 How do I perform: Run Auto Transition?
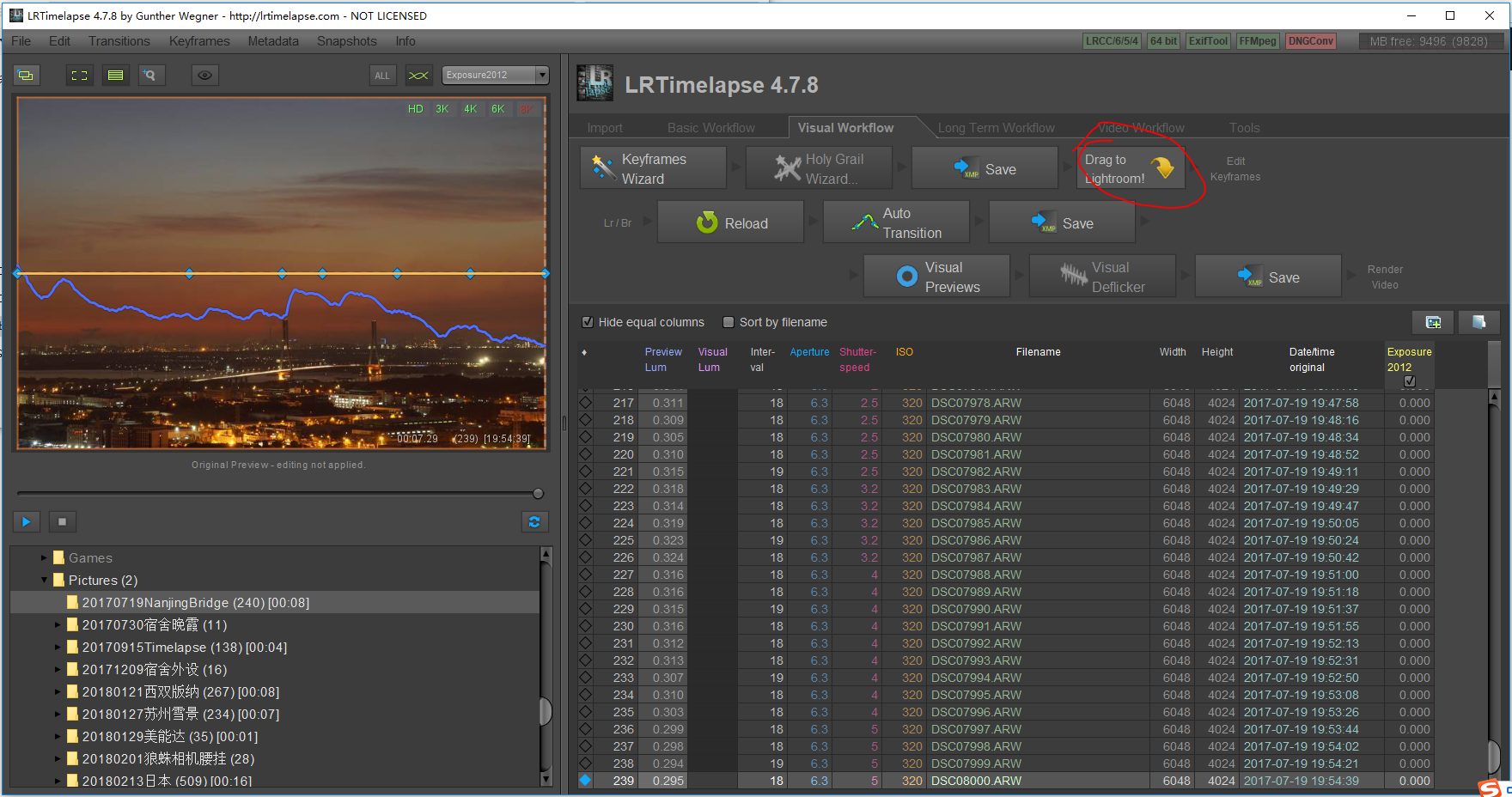pyautogui.click(x=896, y=222)
